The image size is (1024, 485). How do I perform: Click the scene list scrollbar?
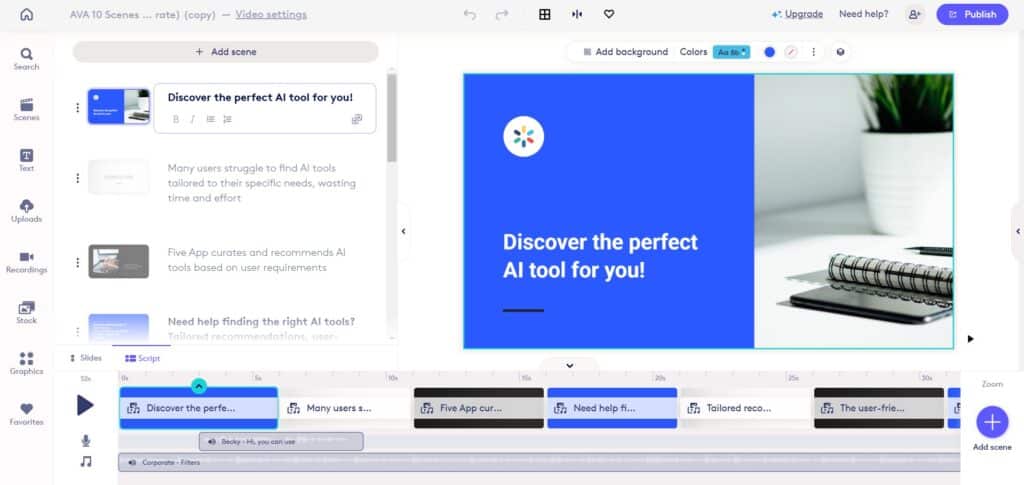coord(392,117)
